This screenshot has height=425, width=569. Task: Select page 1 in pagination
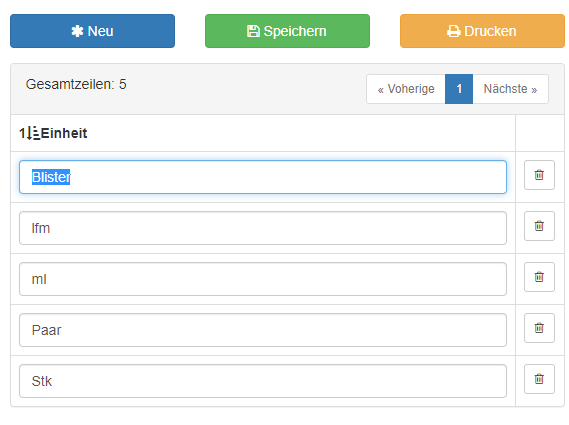[459, 89]
